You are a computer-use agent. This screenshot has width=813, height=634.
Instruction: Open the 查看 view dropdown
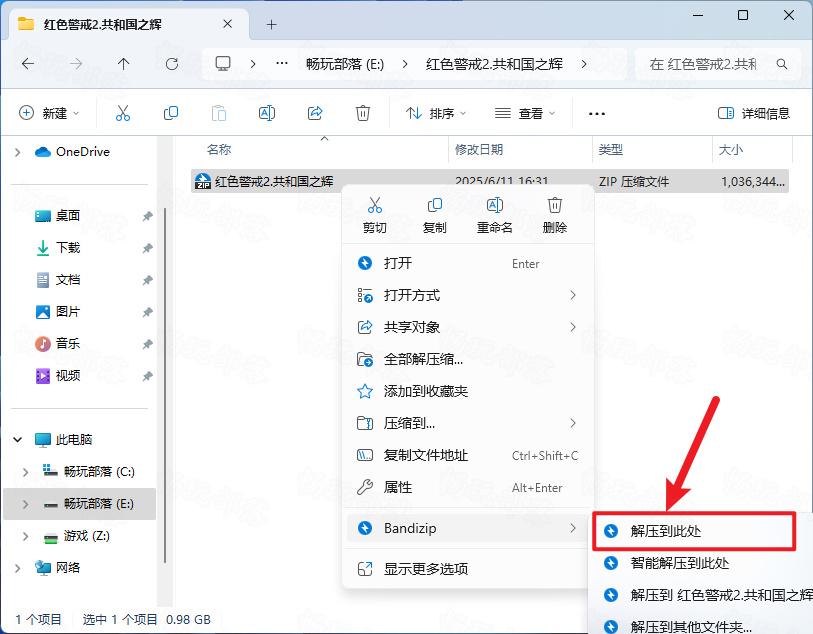click(x=525, y=113)
